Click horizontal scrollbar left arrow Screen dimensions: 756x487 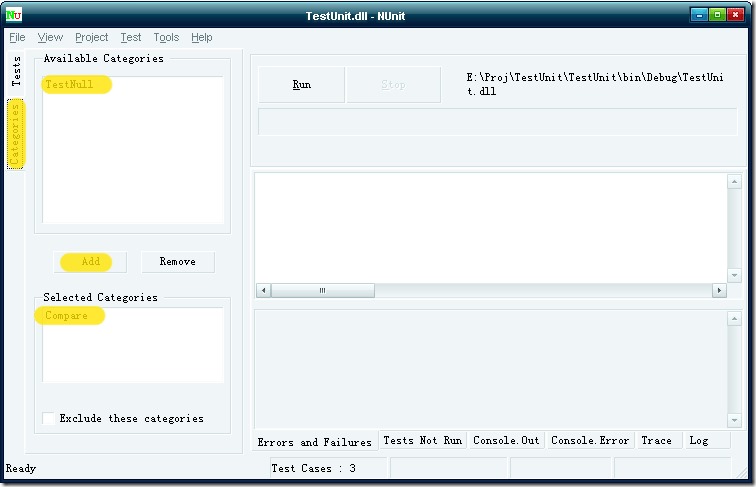[x=263, y=290]
